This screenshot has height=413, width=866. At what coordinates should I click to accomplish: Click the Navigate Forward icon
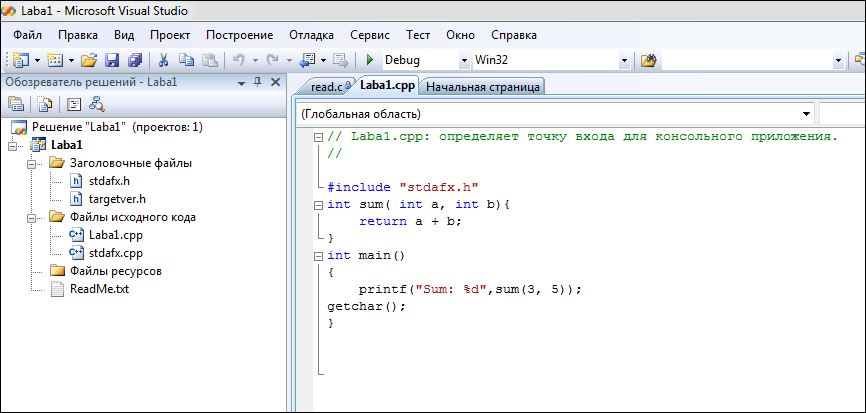click(x=341, y=60)
